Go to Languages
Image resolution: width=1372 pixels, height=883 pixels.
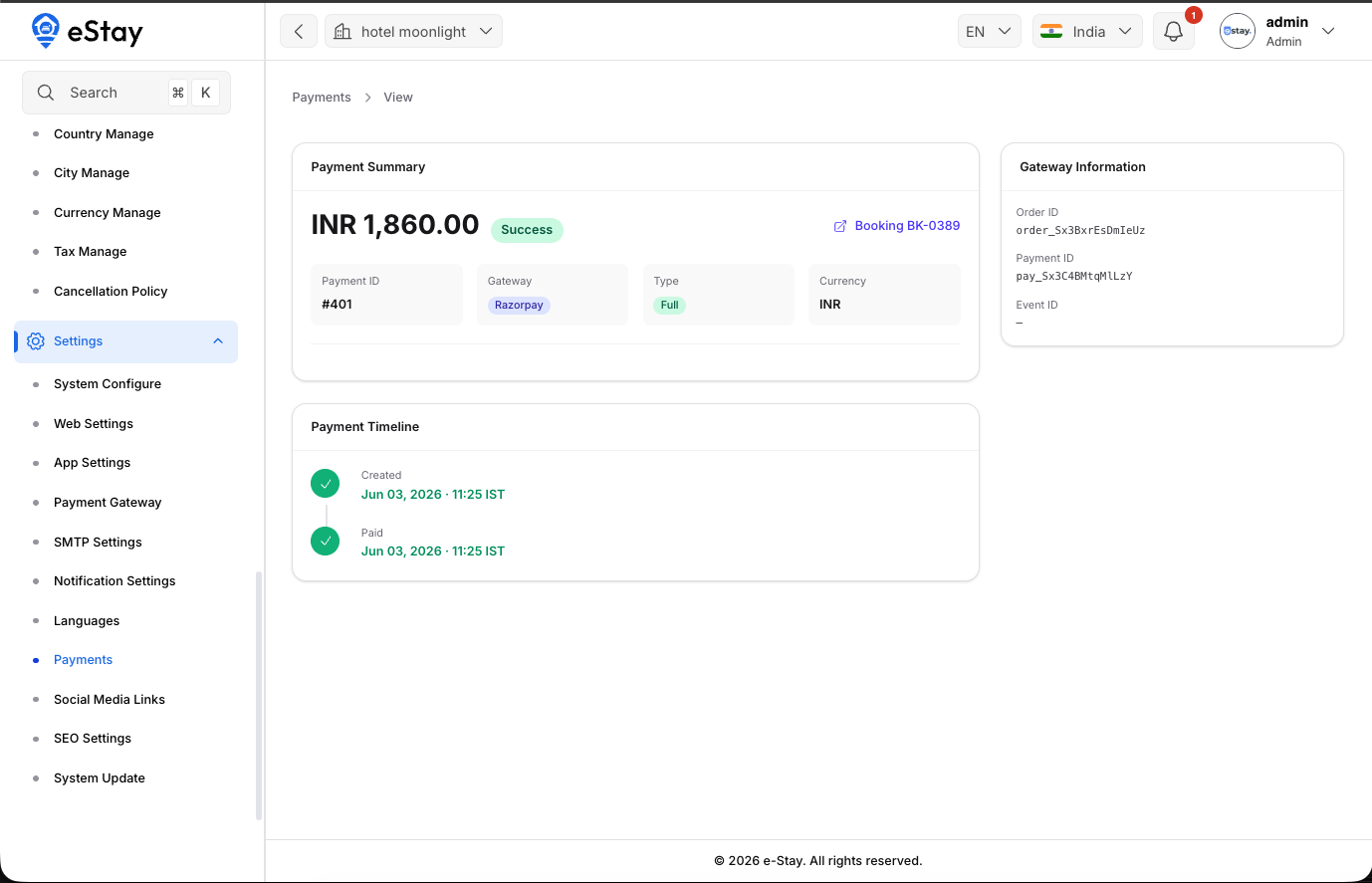(x=87, y=621)
